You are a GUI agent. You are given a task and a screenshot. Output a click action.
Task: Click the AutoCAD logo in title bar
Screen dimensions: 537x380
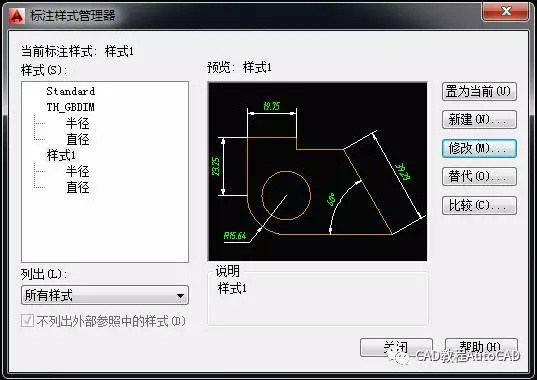click(17, 16)
